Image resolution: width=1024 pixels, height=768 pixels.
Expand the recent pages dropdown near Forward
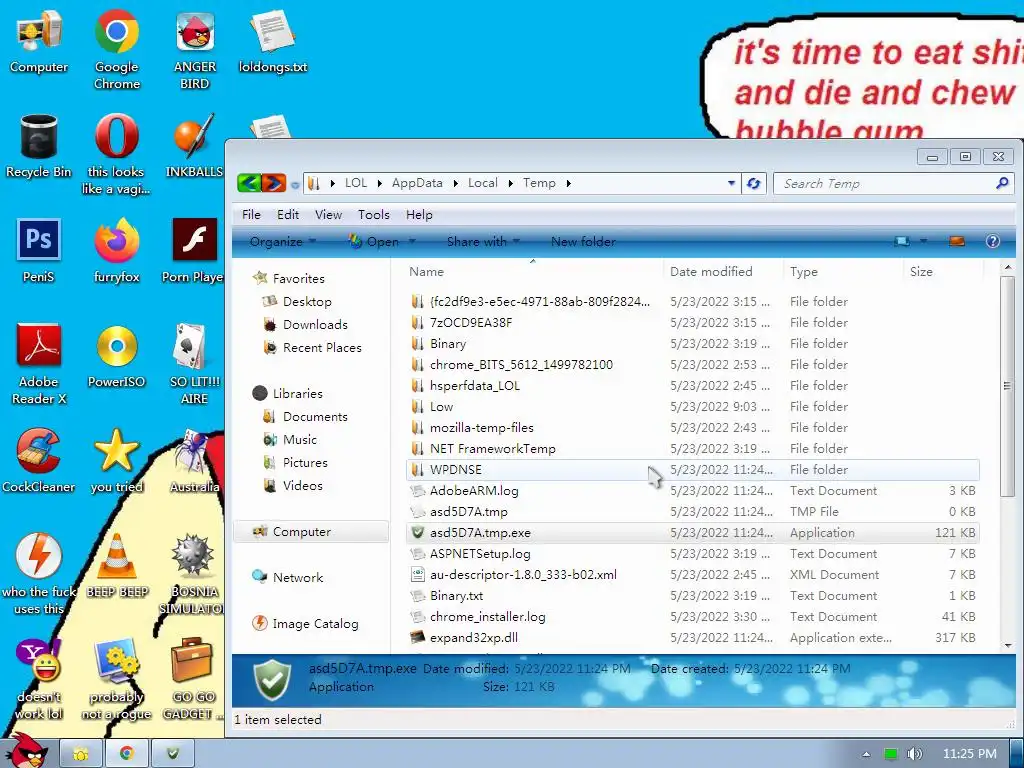coord(295,185)
